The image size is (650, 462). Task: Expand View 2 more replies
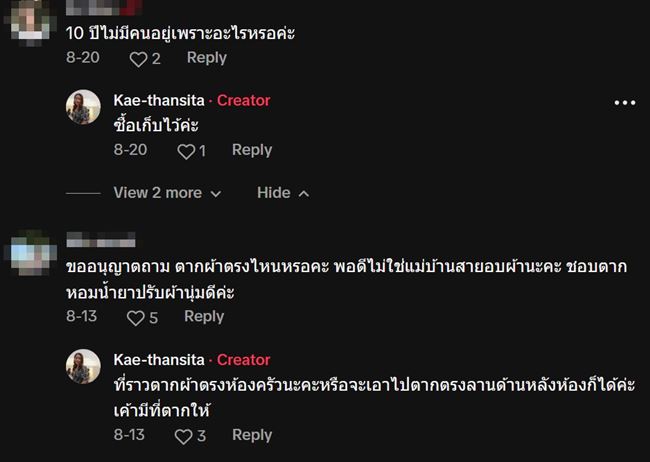coord(167,193)
